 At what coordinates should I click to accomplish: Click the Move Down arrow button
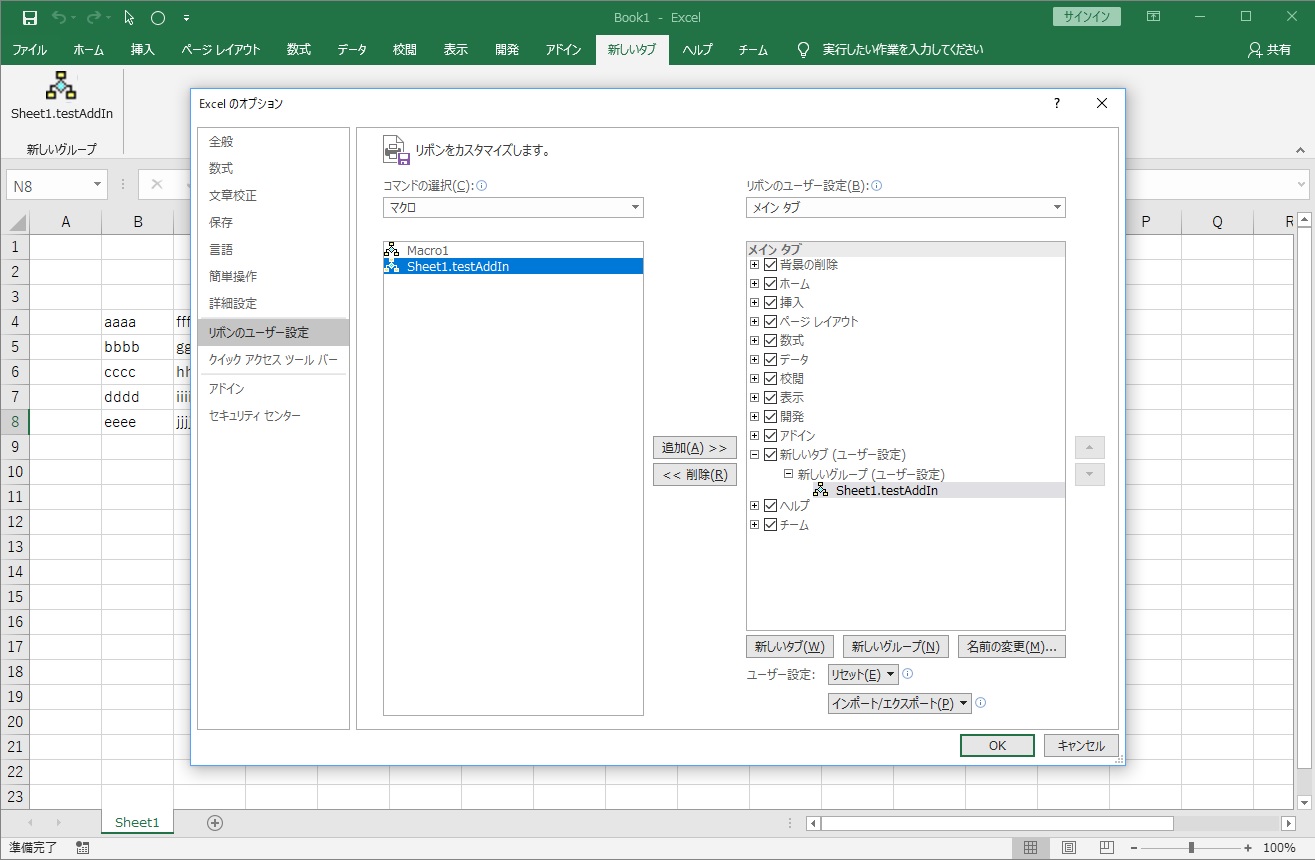click(x=1090, y=475)
